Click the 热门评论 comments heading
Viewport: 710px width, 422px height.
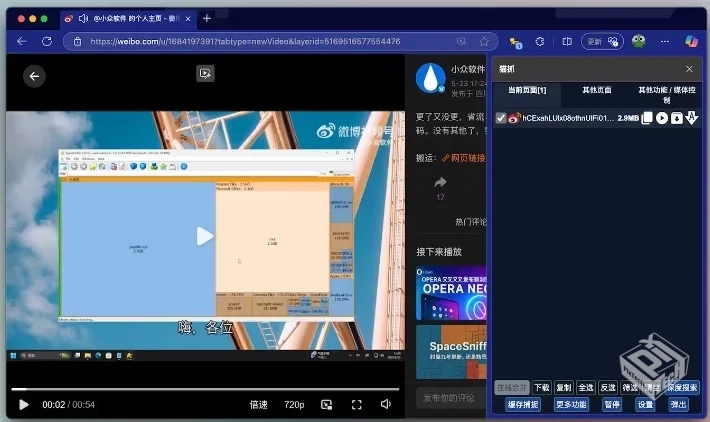click(470, 222)
